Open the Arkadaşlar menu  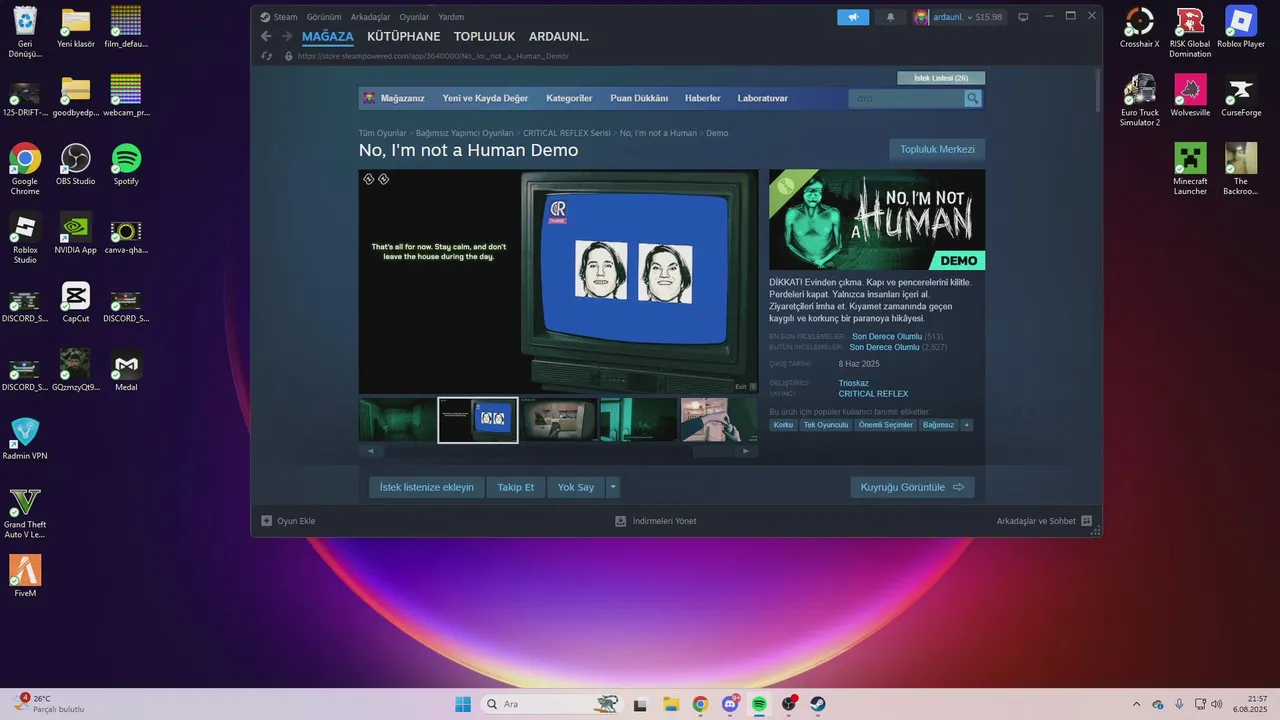coord(370,17)
